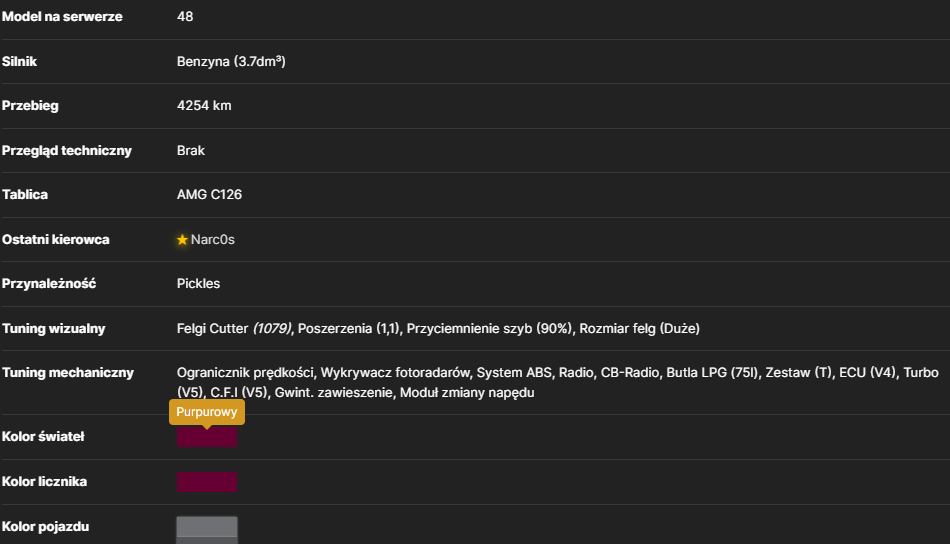Click Ogranicznik prędkości in mechanical tuning
The height and width of the screenshot is (544, 950).
245,373
